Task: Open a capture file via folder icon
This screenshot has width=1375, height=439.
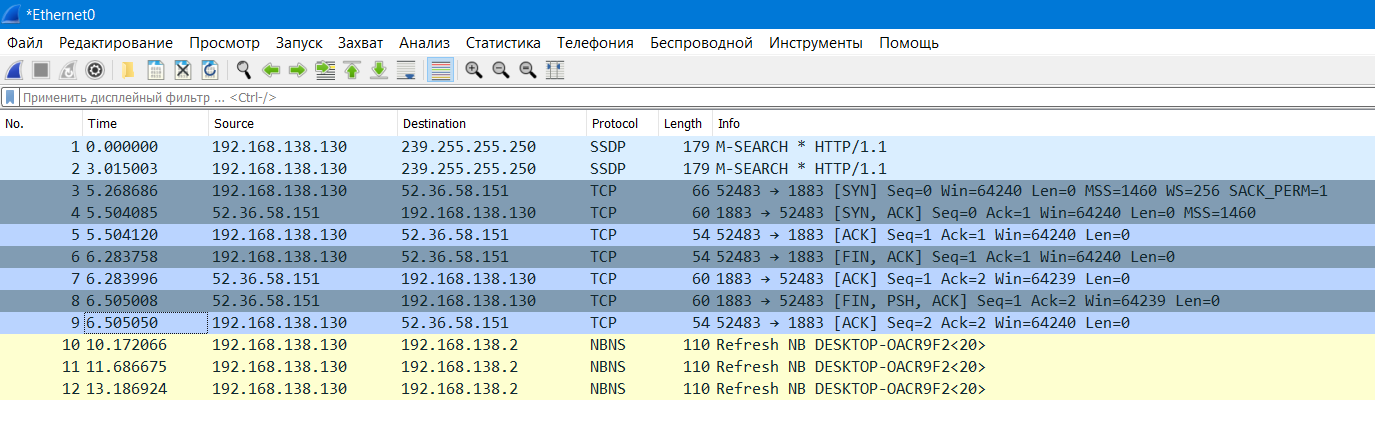Action: [128, 70]
